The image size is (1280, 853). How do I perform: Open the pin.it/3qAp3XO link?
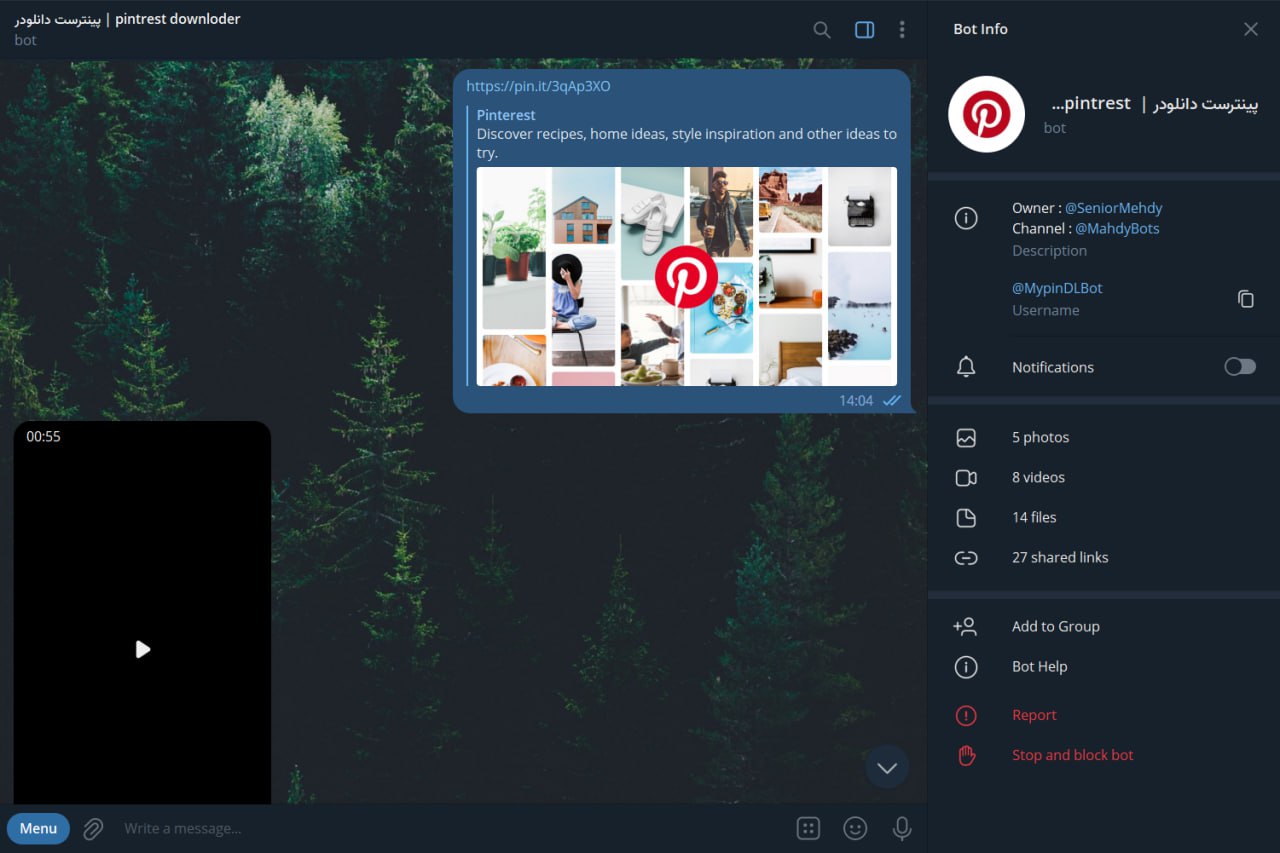[x=538, y=86]
